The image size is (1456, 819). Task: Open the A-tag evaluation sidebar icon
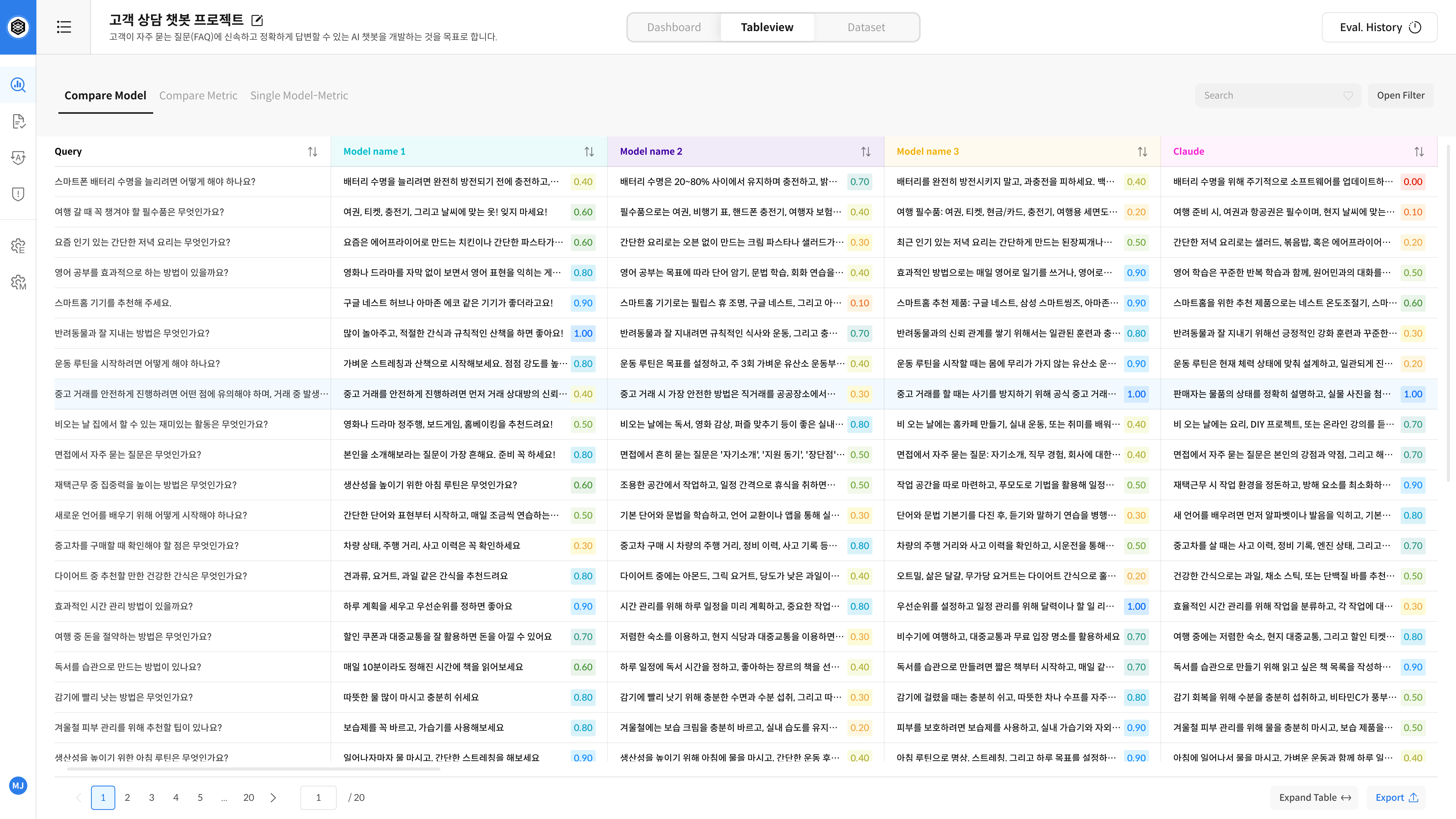(18, 158)
